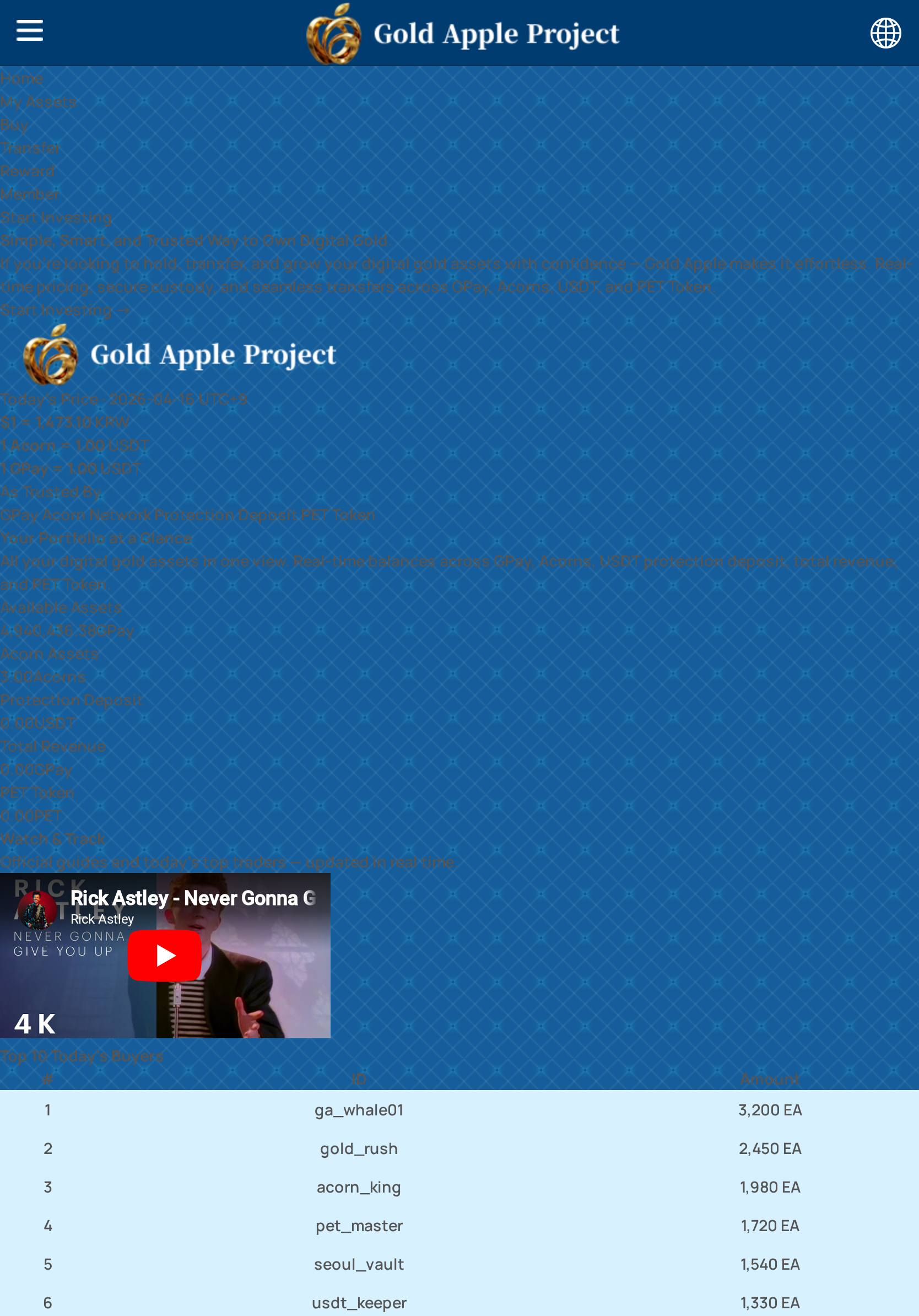The image size is (919, 1316).
Task: Click the video thumbnail's 4K corner
Action: [34, 1023]
